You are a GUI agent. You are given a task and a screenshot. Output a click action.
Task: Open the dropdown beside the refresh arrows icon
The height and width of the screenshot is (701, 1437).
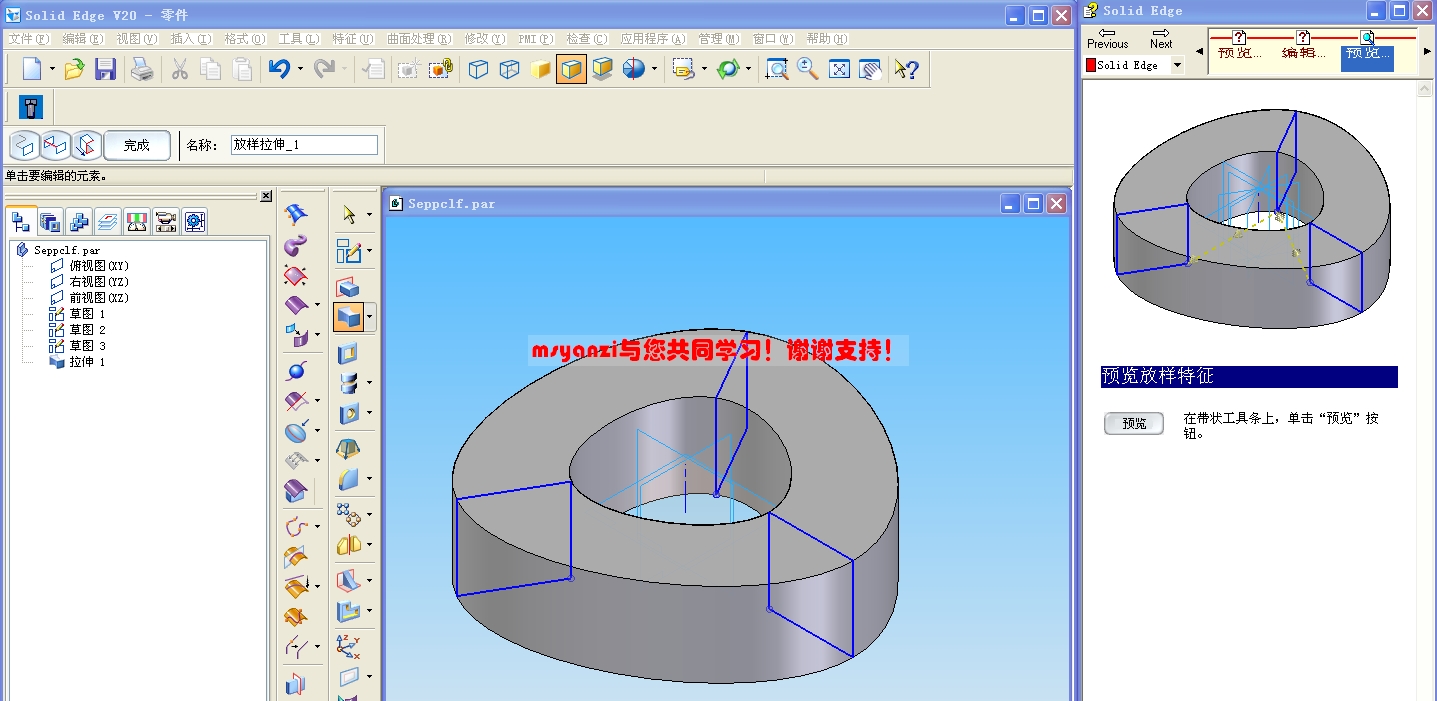[x=748, y=70]
